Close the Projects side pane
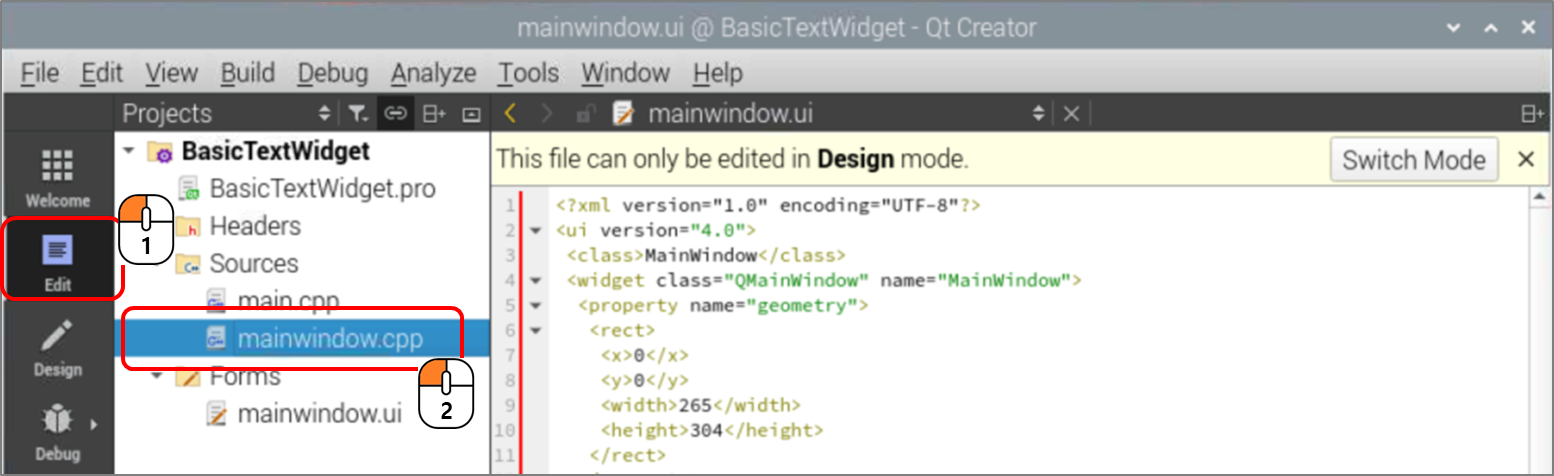The height and width of the screenshot is (476, 1554). pyautogui.click(x=472, y=114)
